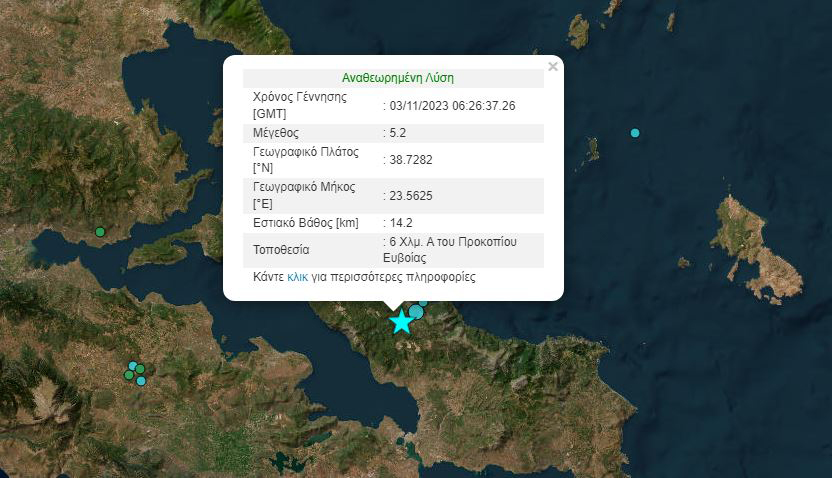Click the 'Τοποθεσία' row label

[281, 249]
